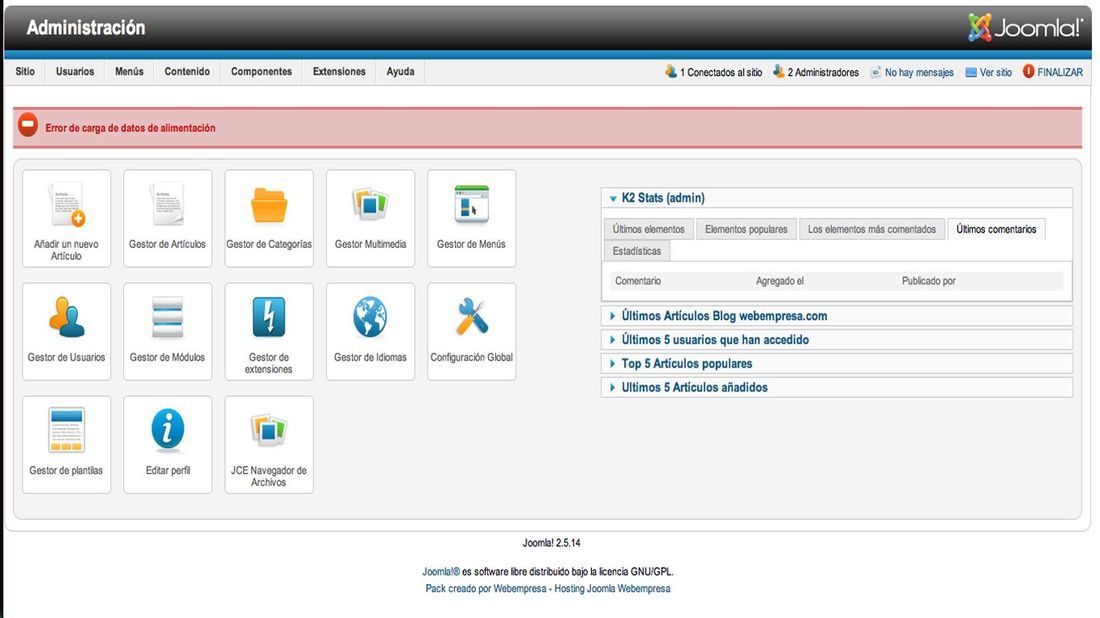Image resolution: width=1100 pixels, height=618 pixels.
Task: Switch to Elementos populares tab
Action: coord(746,229)
